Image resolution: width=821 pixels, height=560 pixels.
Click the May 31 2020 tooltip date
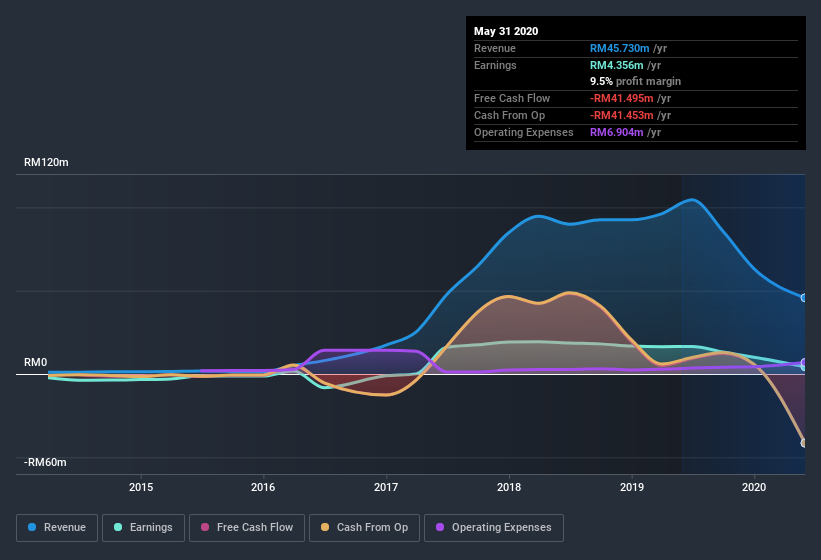pyautogui.click(x=506, y=31)
